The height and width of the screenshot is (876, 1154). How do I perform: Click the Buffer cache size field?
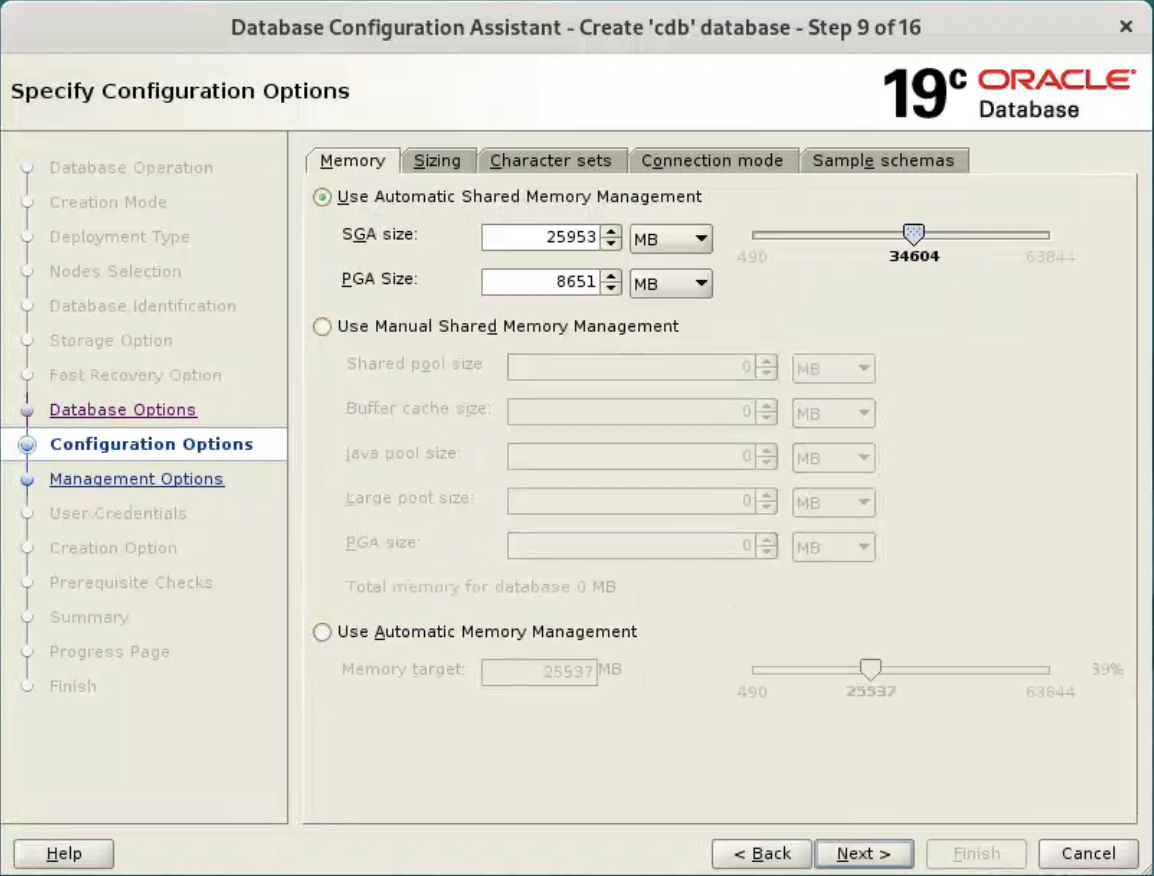(631, 412)
